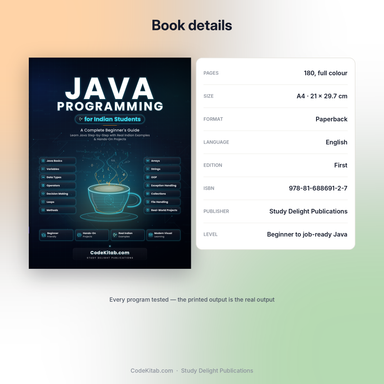Click the LANGUAGE label

(216, 142)
